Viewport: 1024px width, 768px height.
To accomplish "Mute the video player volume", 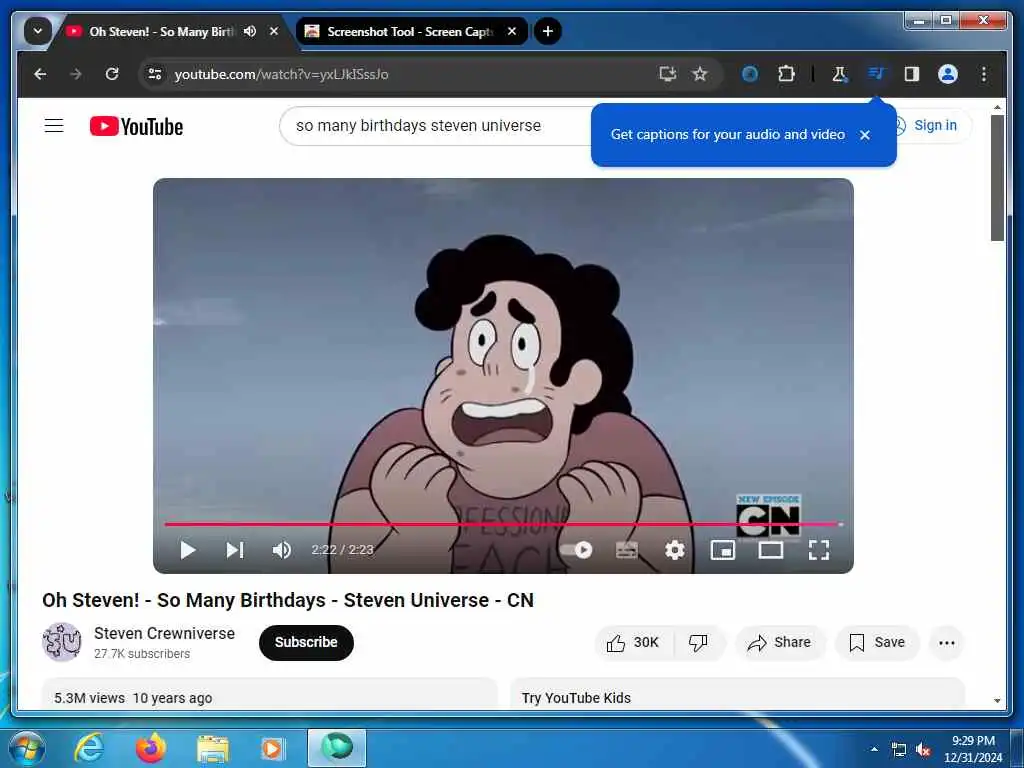I will [x=281, y=550].
